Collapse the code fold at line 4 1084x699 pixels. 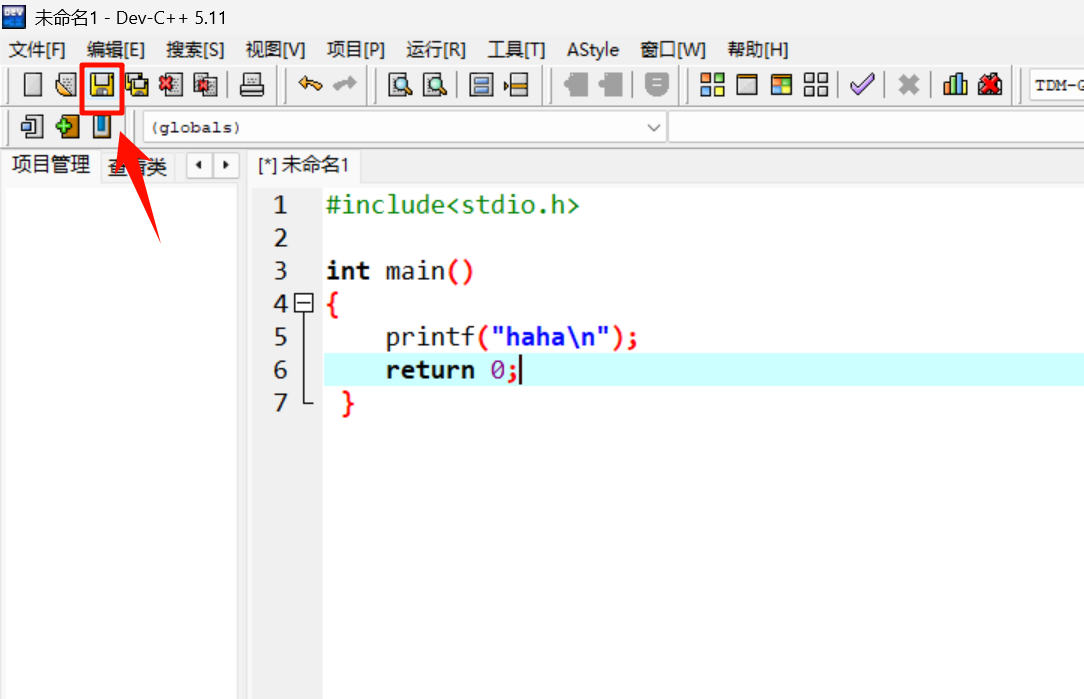point(303,303)
